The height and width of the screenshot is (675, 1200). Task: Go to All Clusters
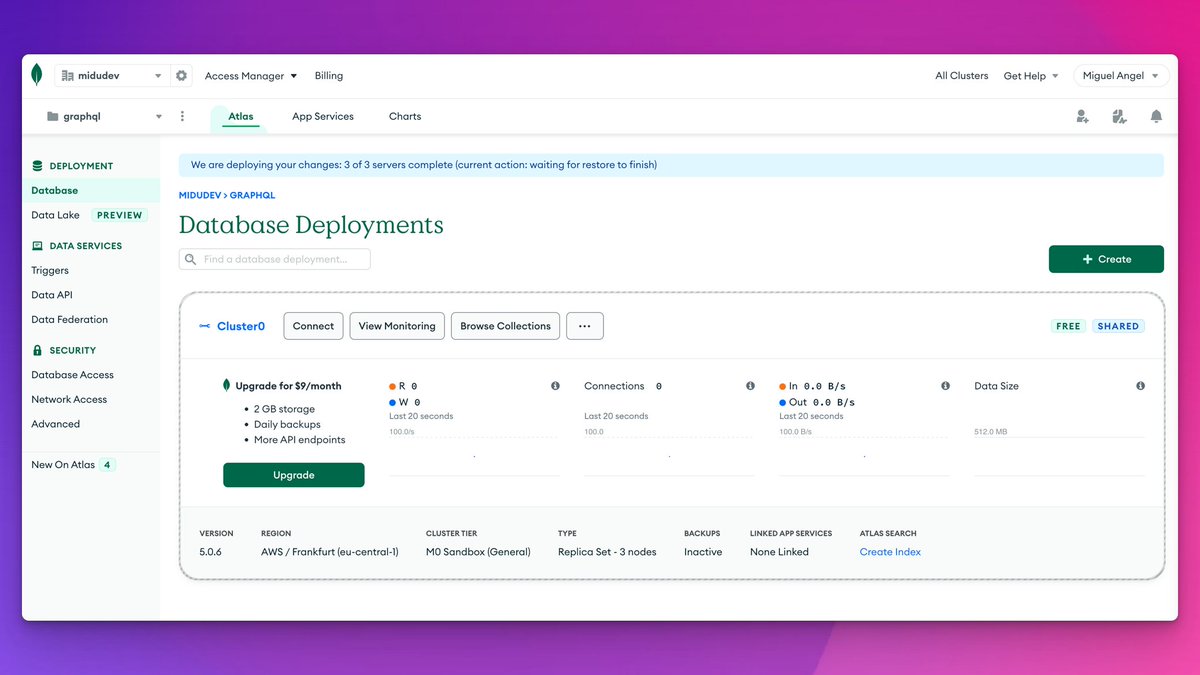coord(962,76)
